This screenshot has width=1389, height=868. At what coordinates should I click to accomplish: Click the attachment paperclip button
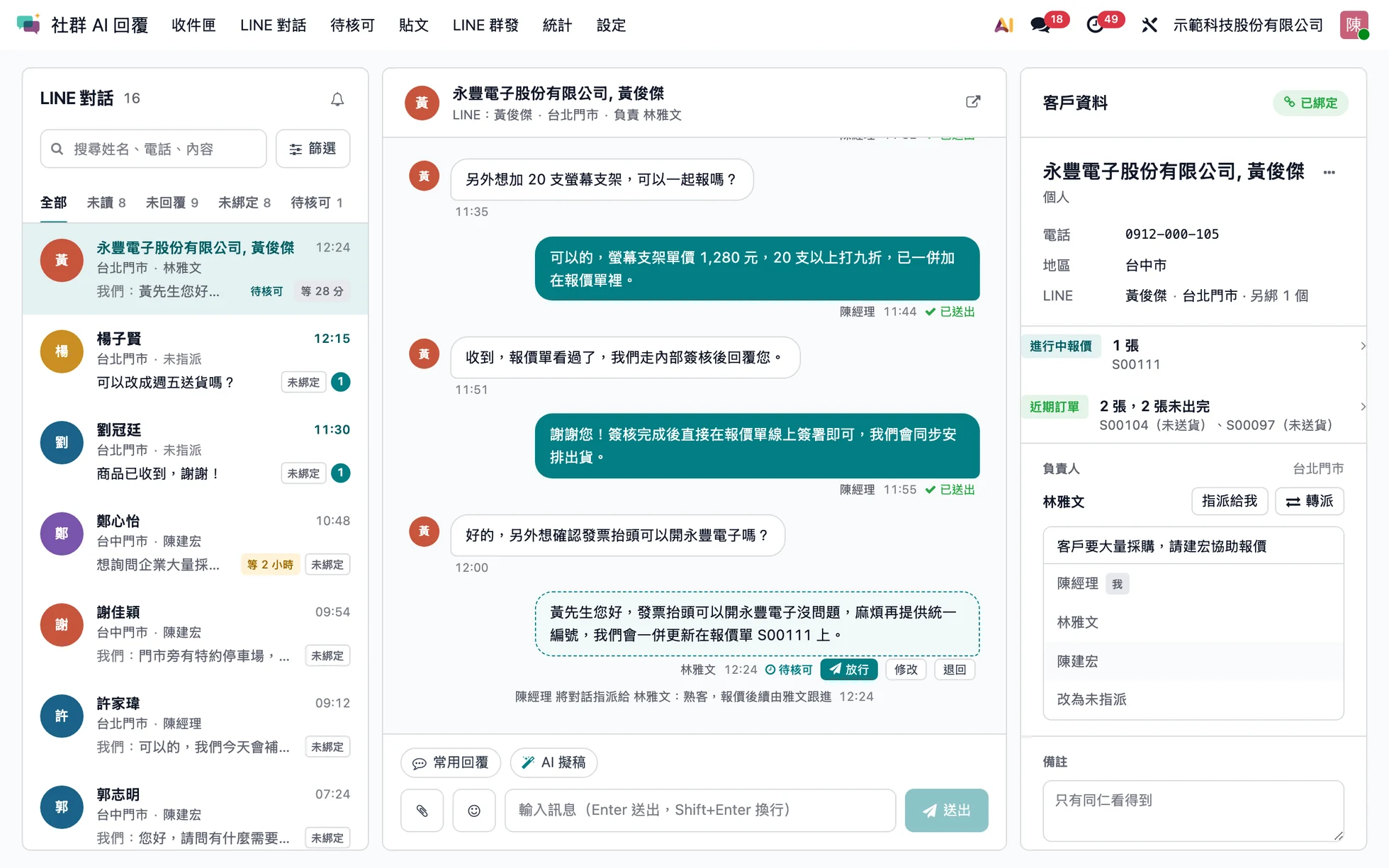422,810
